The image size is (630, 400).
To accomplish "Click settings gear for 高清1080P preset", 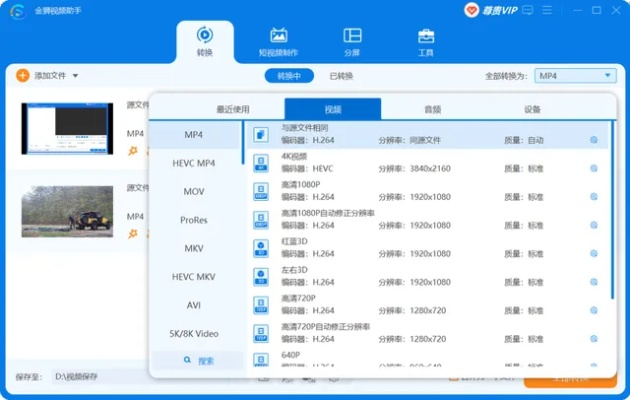I will click(594, 197).
